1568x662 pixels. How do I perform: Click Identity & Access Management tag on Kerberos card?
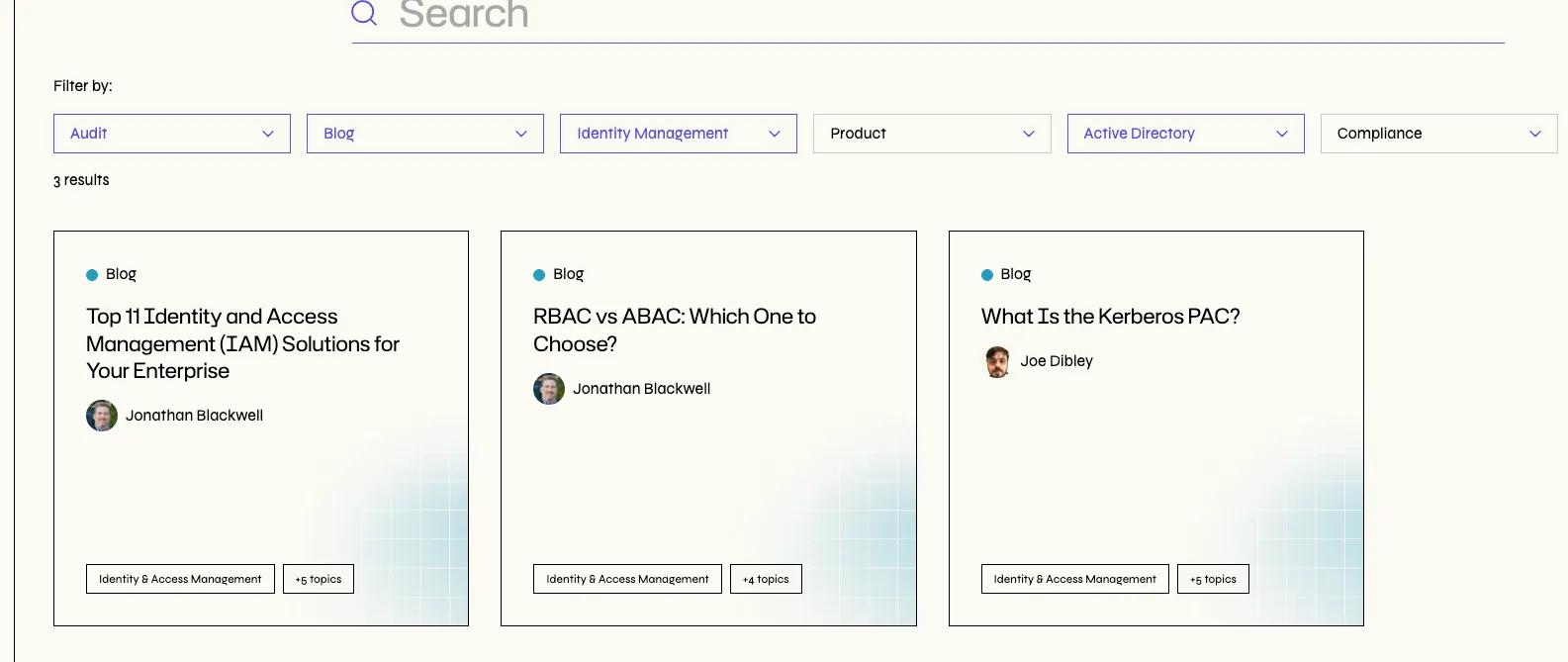click(x=1074, y=579)
